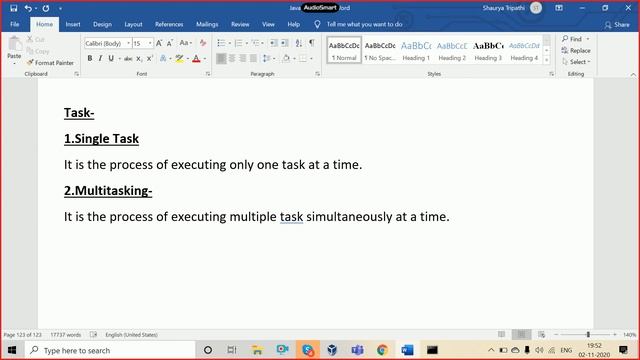
Task: Toggle paragraph marks display
Action: pos(312,43)
